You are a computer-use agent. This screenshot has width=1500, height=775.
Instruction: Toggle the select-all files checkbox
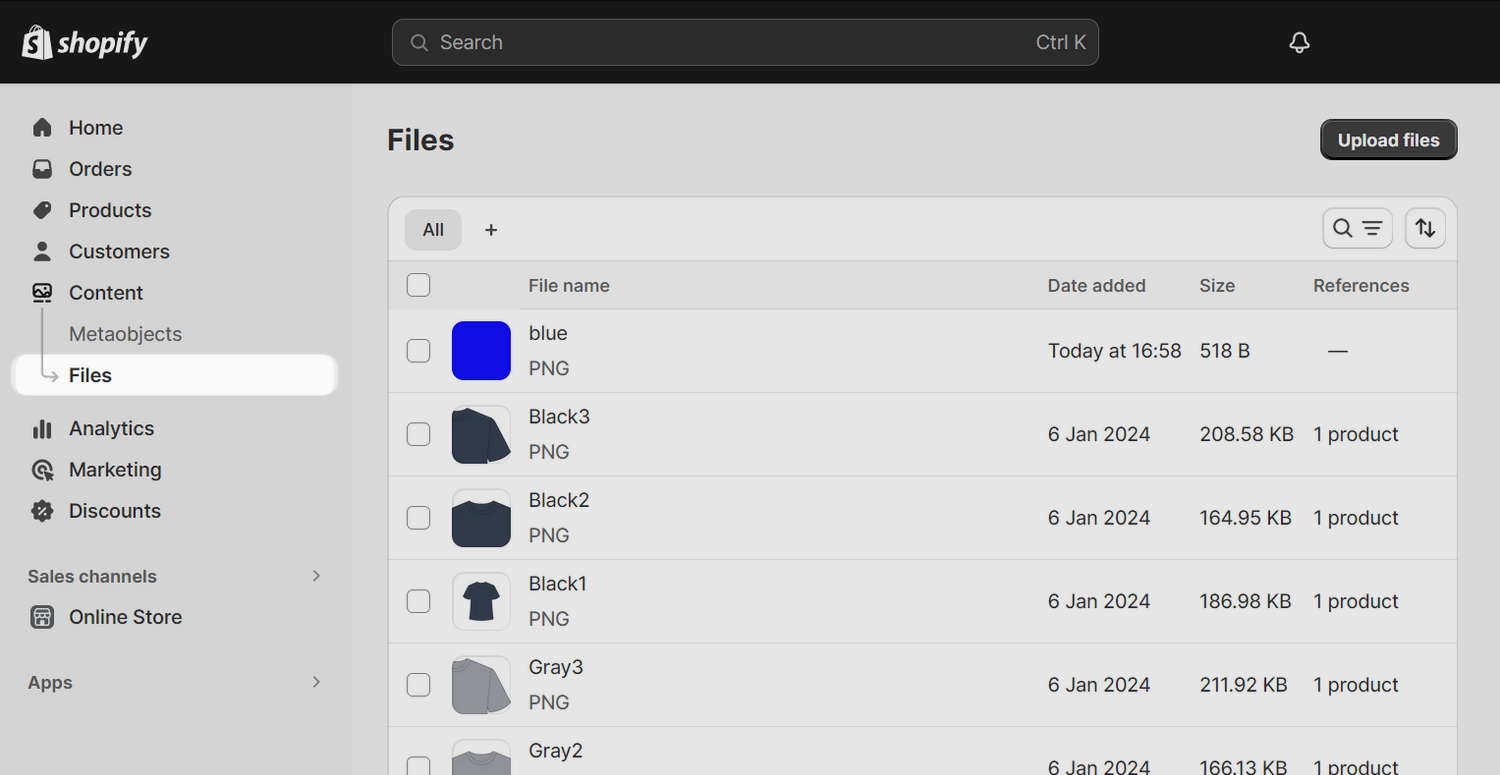pyautogui.click(x=419, y=285)
